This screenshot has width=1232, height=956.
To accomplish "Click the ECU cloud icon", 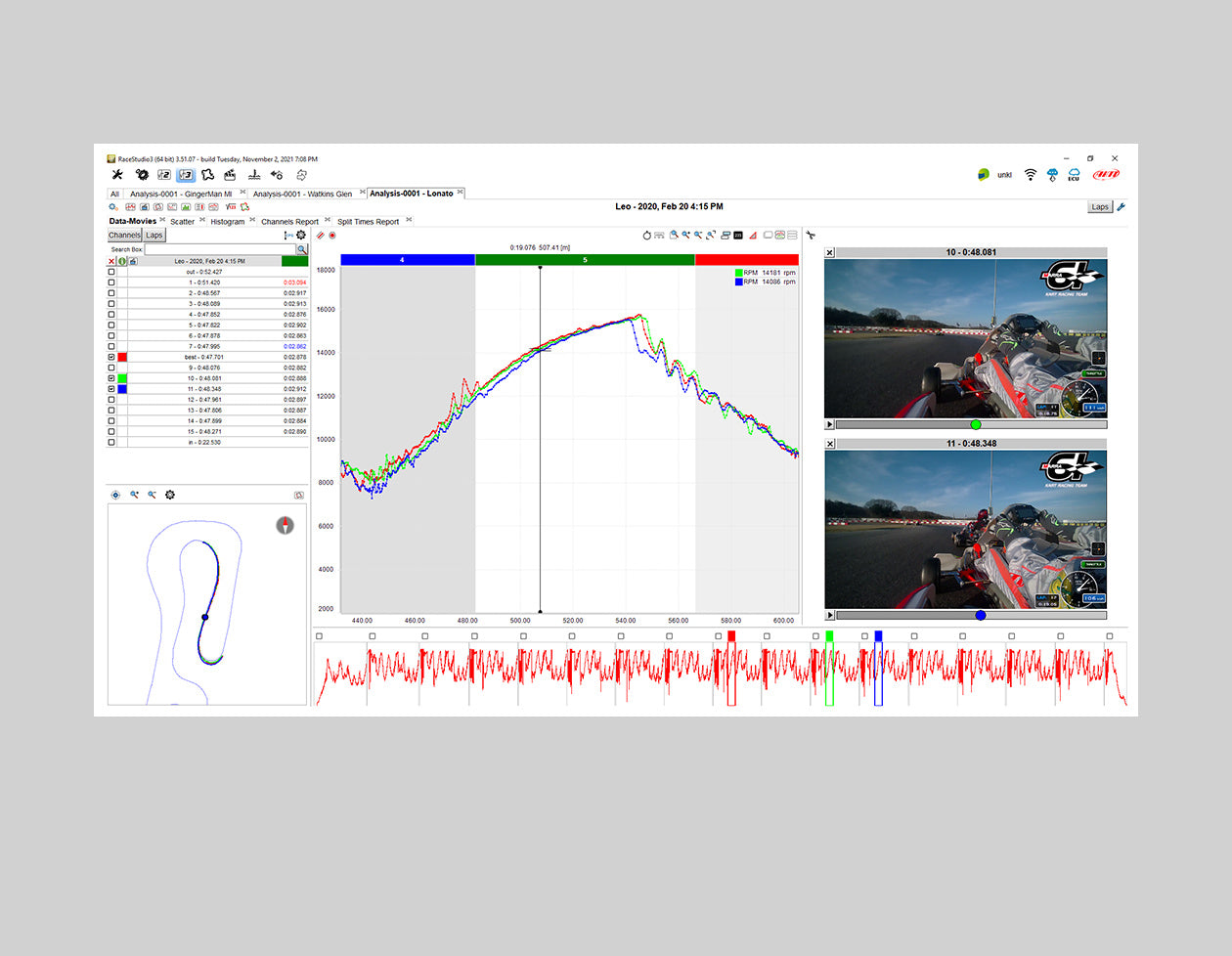I will [1073, 175].
